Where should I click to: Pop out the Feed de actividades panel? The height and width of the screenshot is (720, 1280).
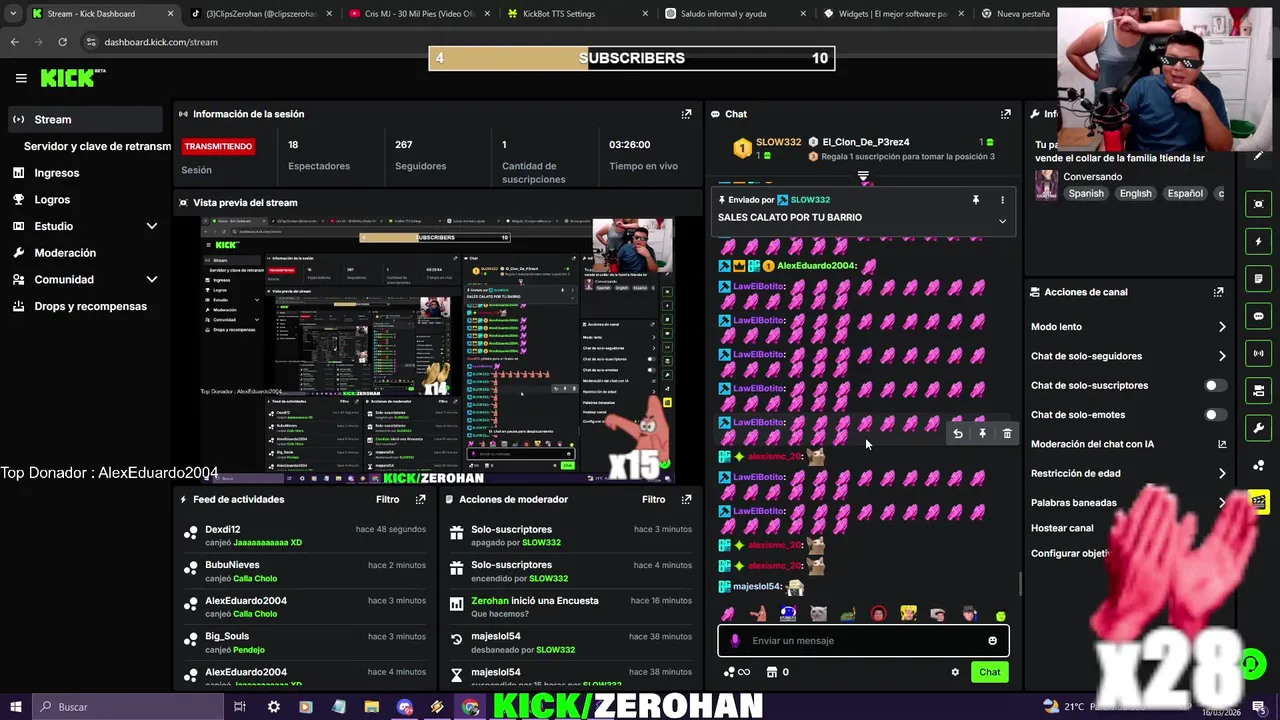[x=420, y=499]
